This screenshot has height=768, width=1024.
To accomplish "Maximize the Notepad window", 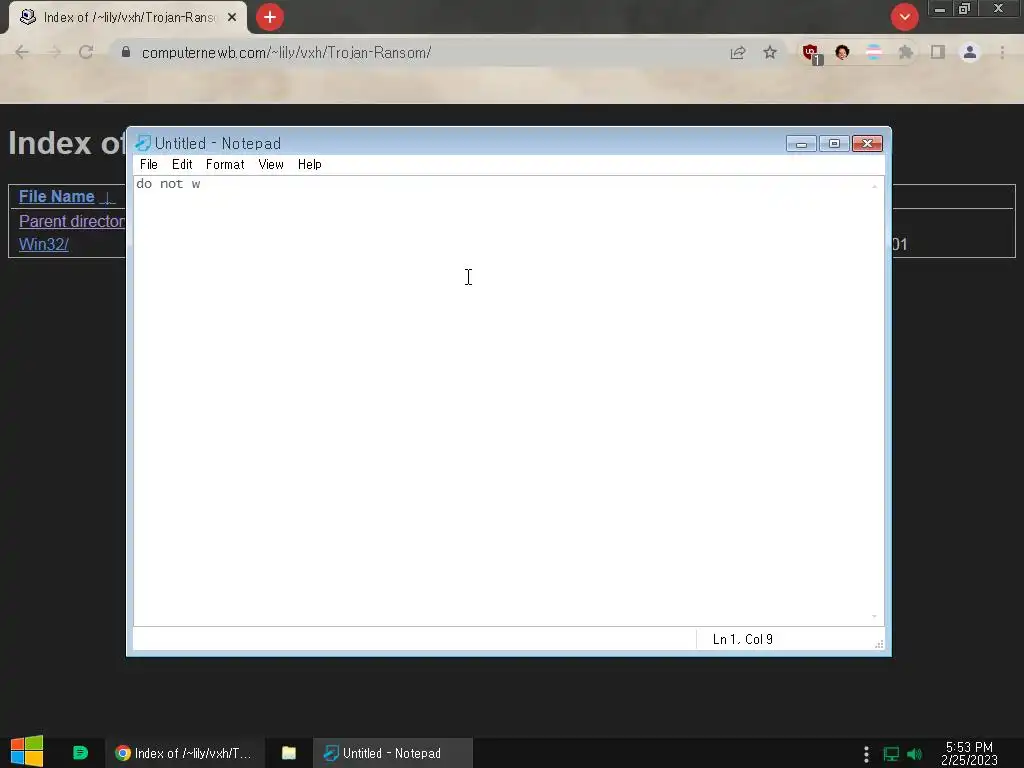I will [834, 144].
